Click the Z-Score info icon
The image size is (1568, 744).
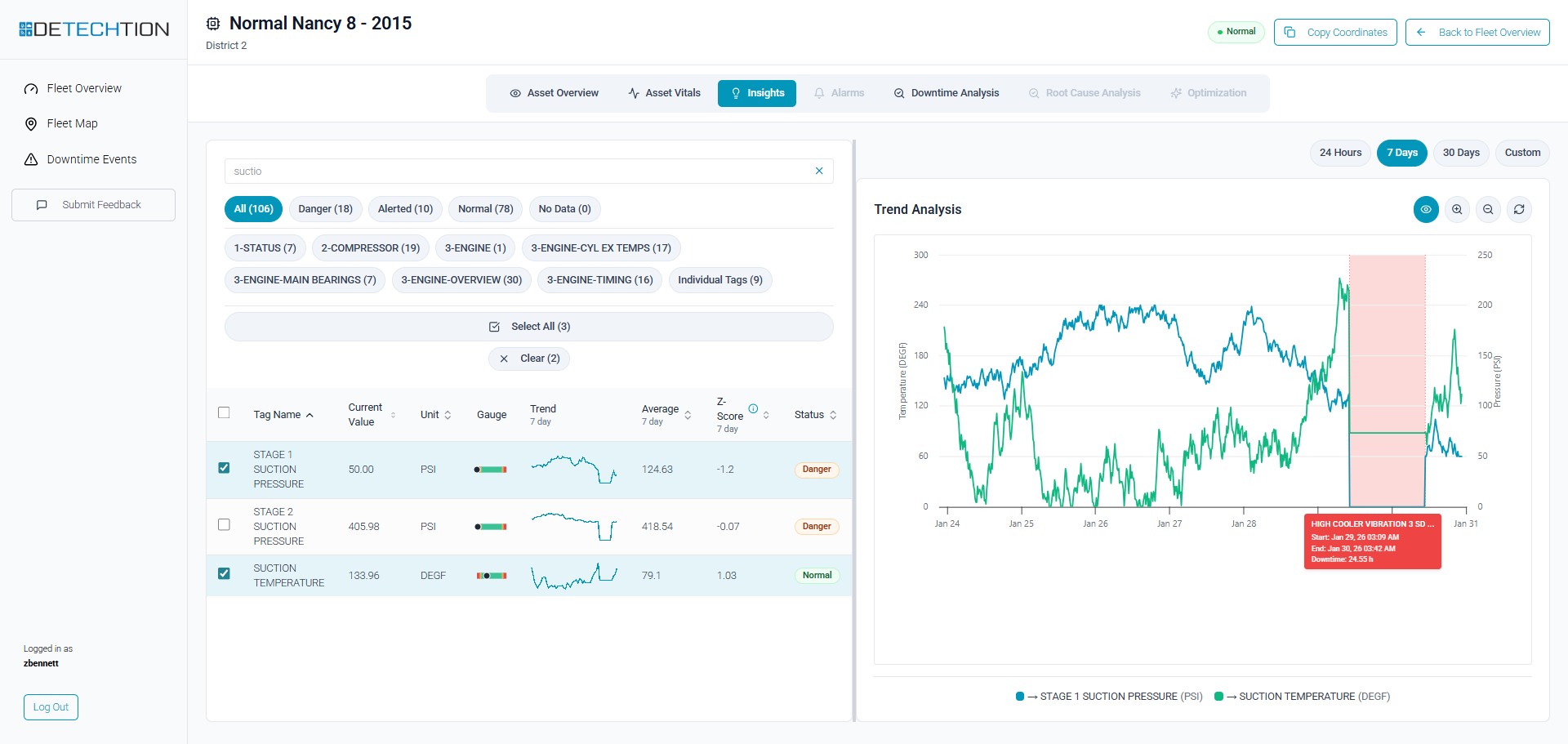[x=753, y=409]
